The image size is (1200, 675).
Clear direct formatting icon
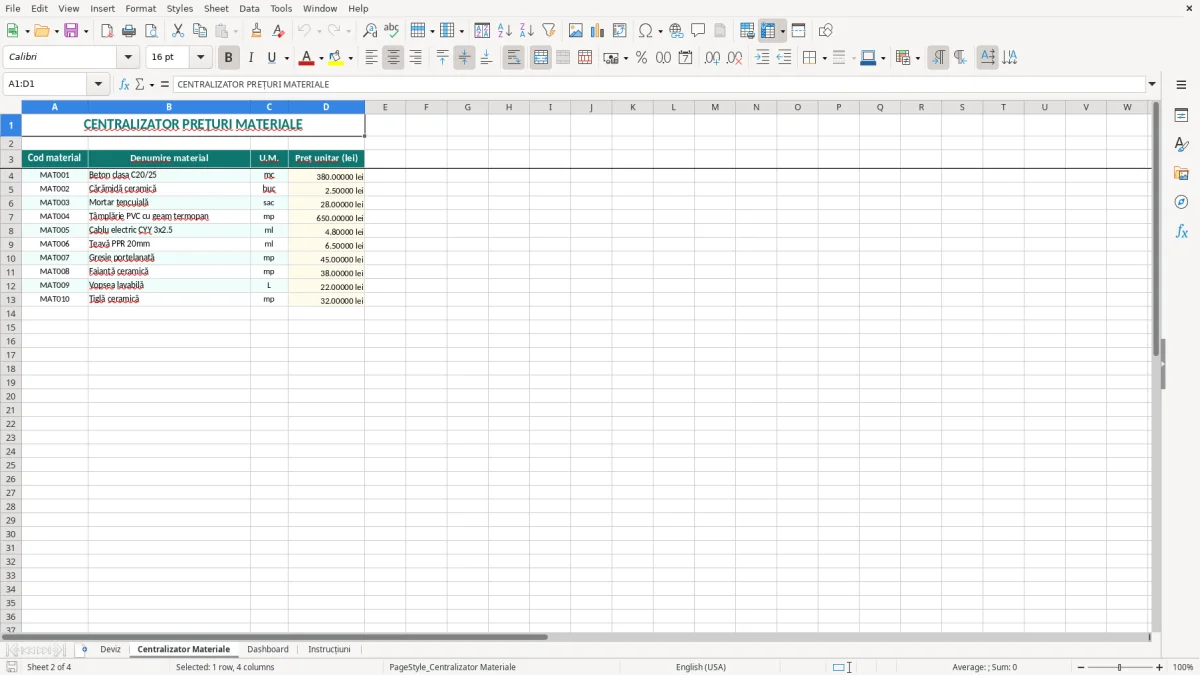pos(278,31)
